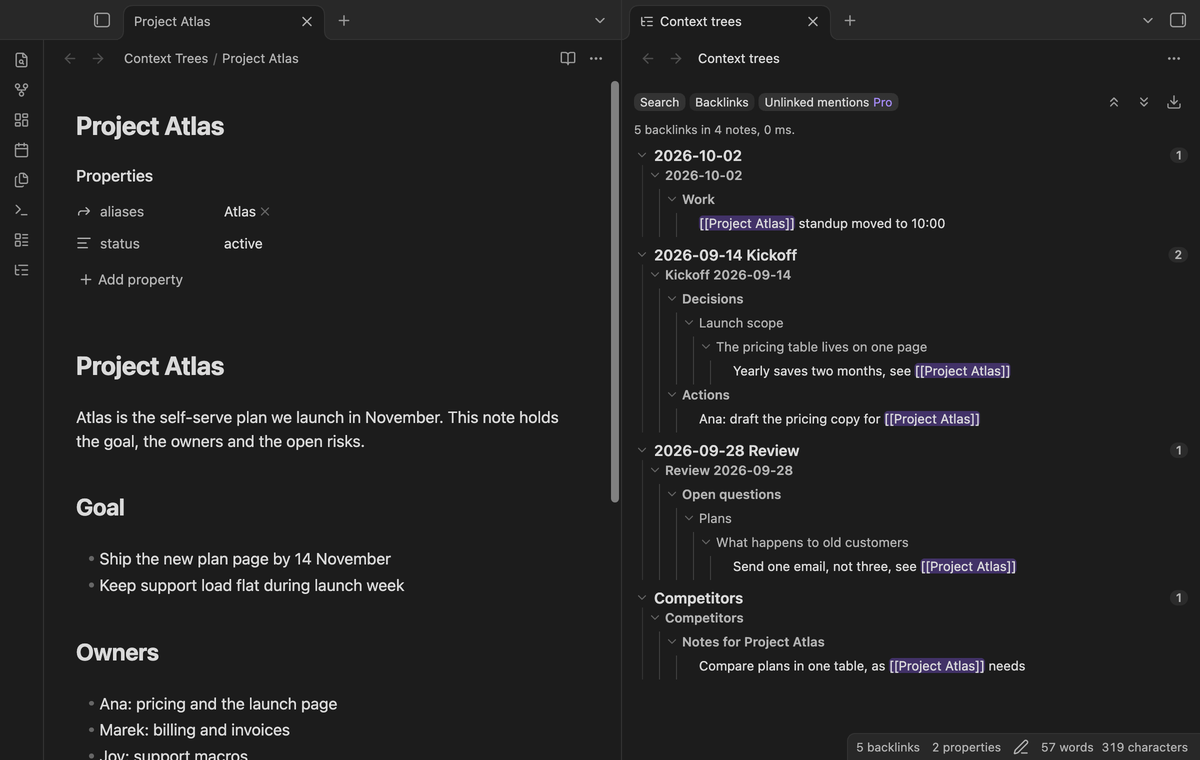Navigate forward in Project Atlas pane
Screen dimensions: 1200x760
(98, 58)
